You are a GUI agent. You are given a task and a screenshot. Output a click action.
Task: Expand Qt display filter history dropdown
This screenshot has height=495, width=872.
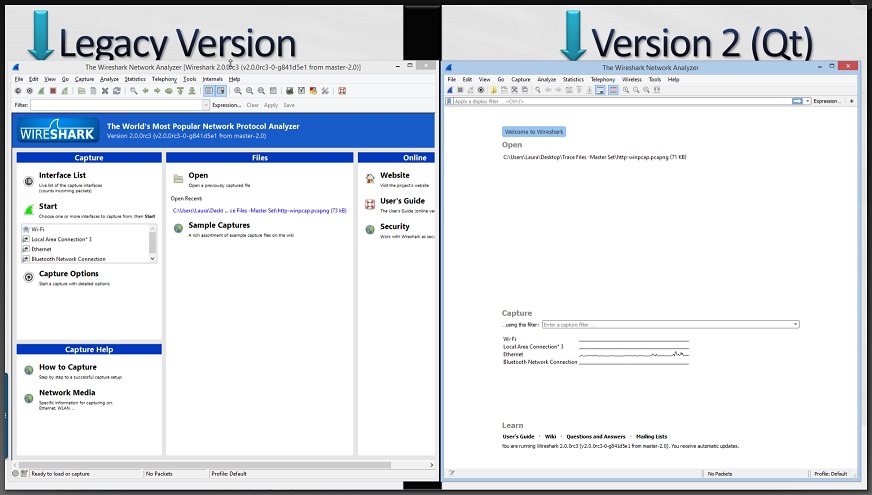(x=808, y=101)
